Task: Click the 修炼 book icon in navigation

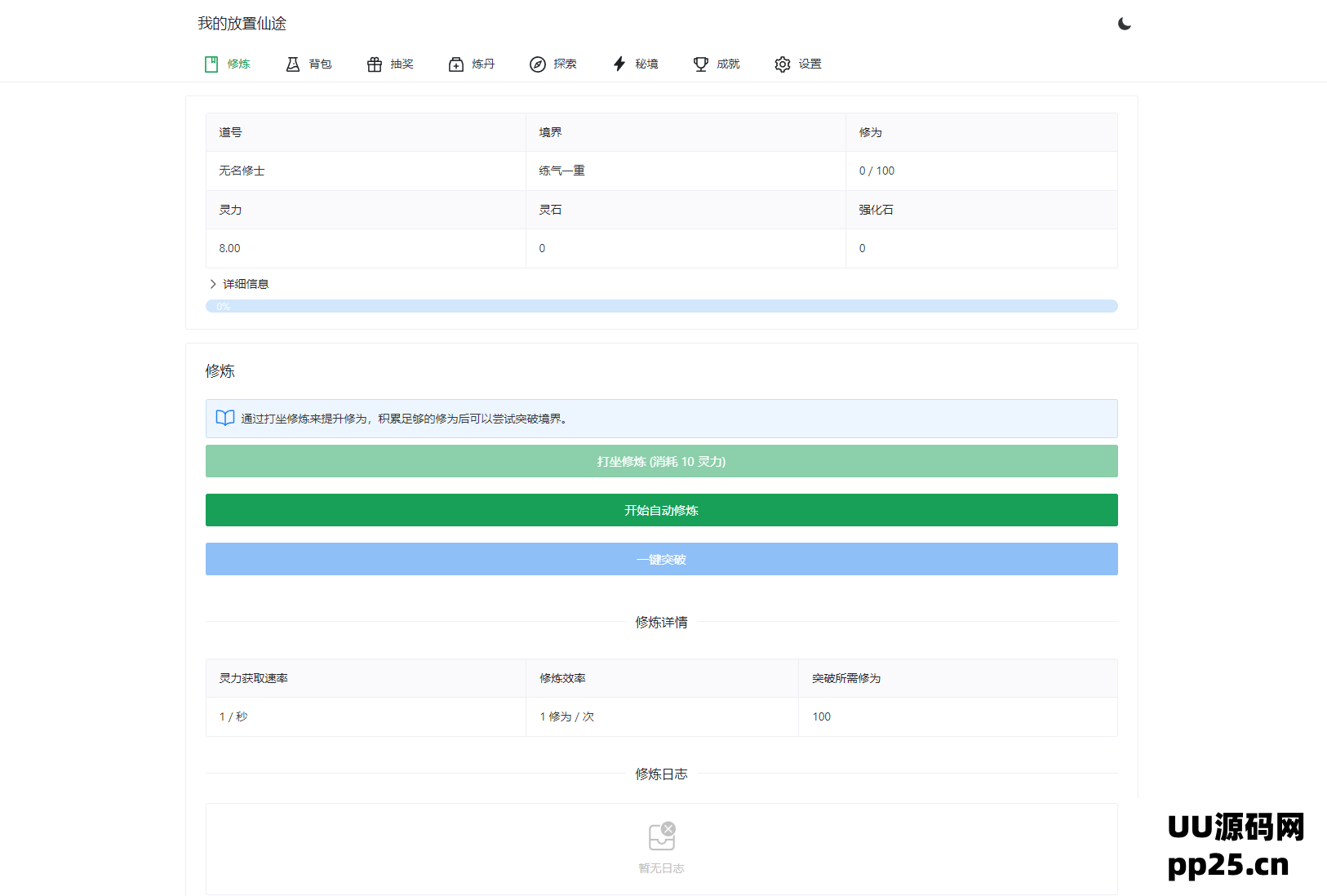Action: coord(211,64)
